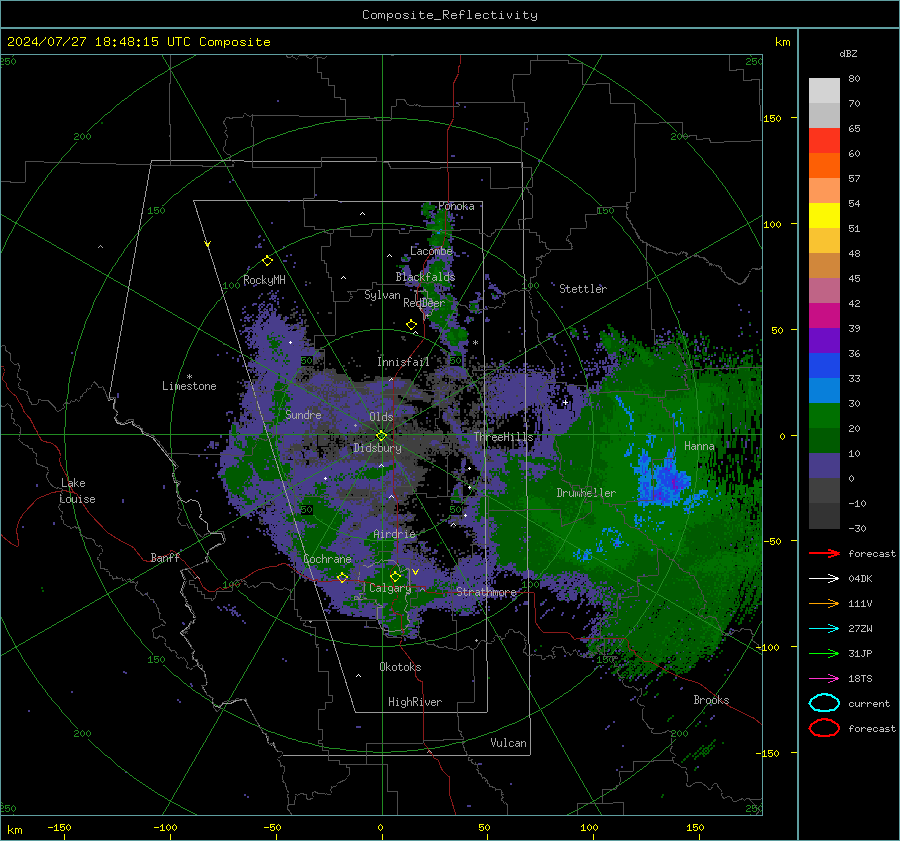Click the 80 dBZ light grey swatch
The image size is (900, 841).
[824, 91]
